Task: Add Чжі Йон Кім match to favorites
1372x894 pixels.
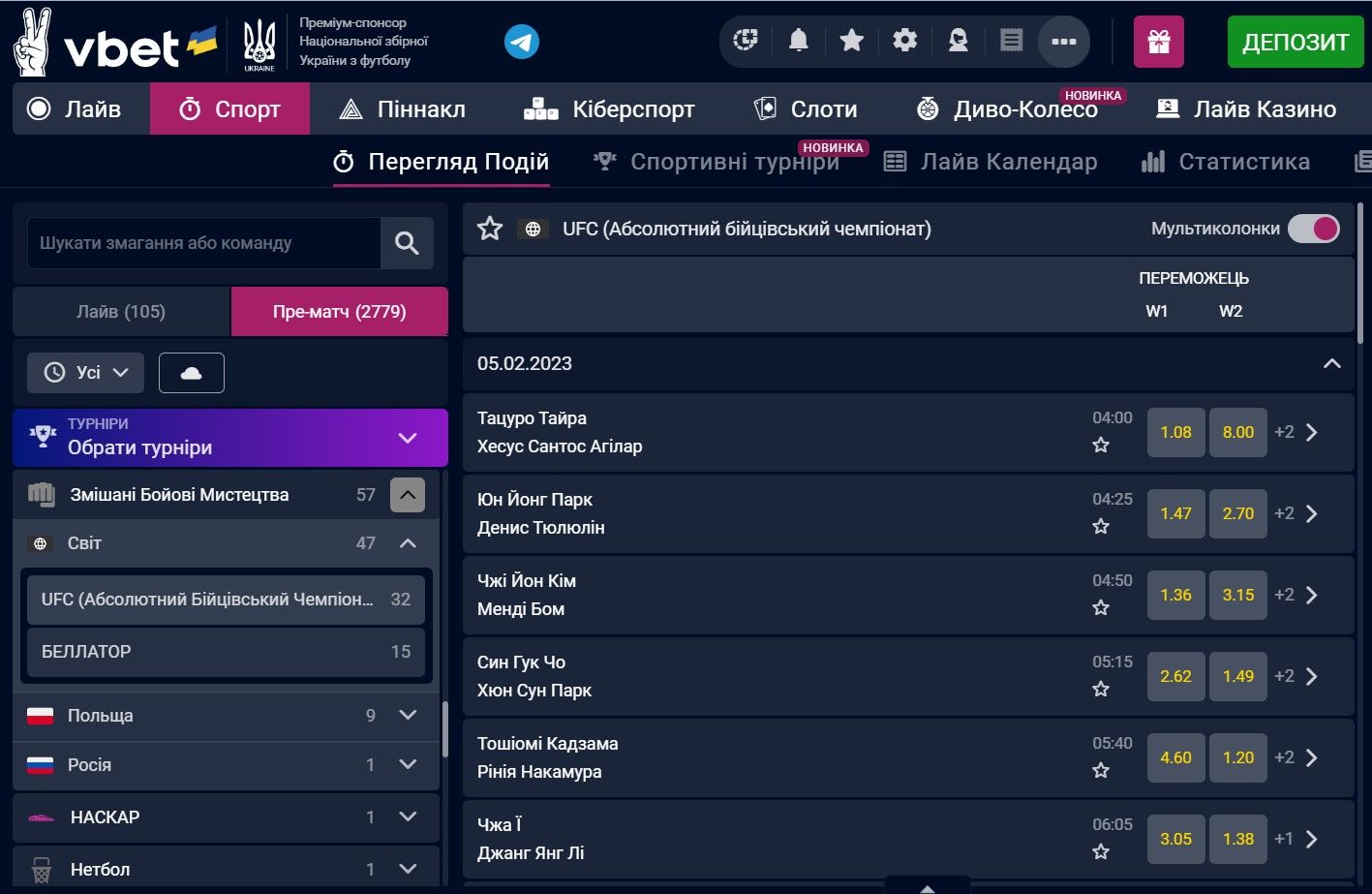Action: tap(1101, 608)
